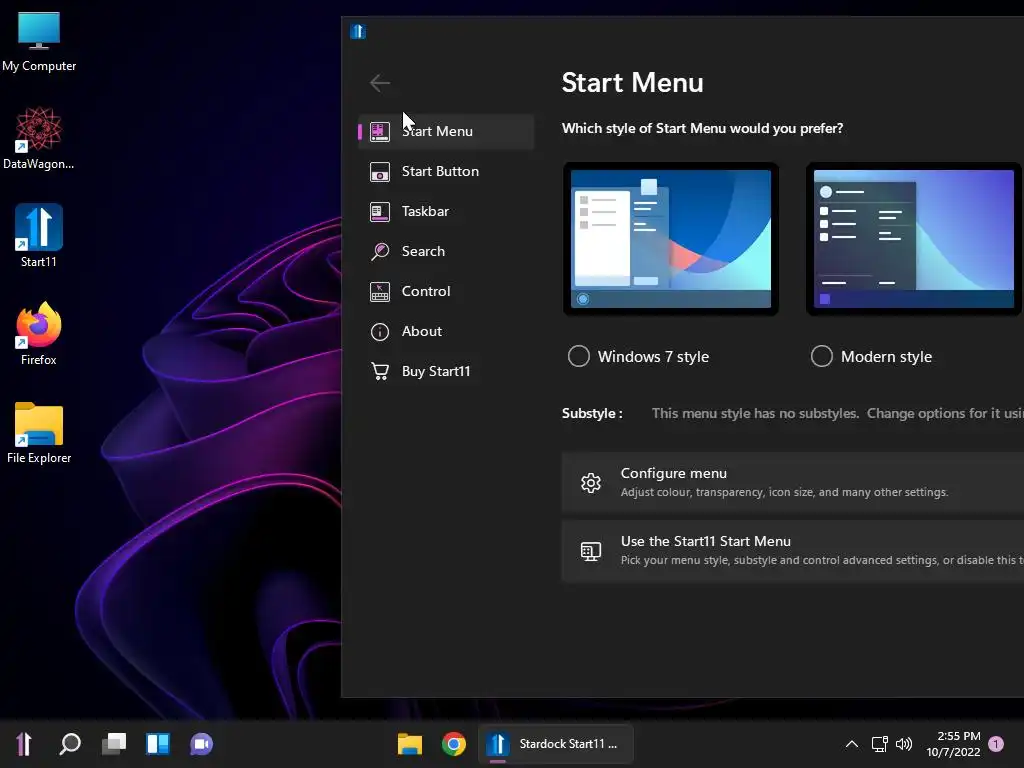Open the Control settings section
Viewport: 1024px width, 768px height.
coord(446,291)
